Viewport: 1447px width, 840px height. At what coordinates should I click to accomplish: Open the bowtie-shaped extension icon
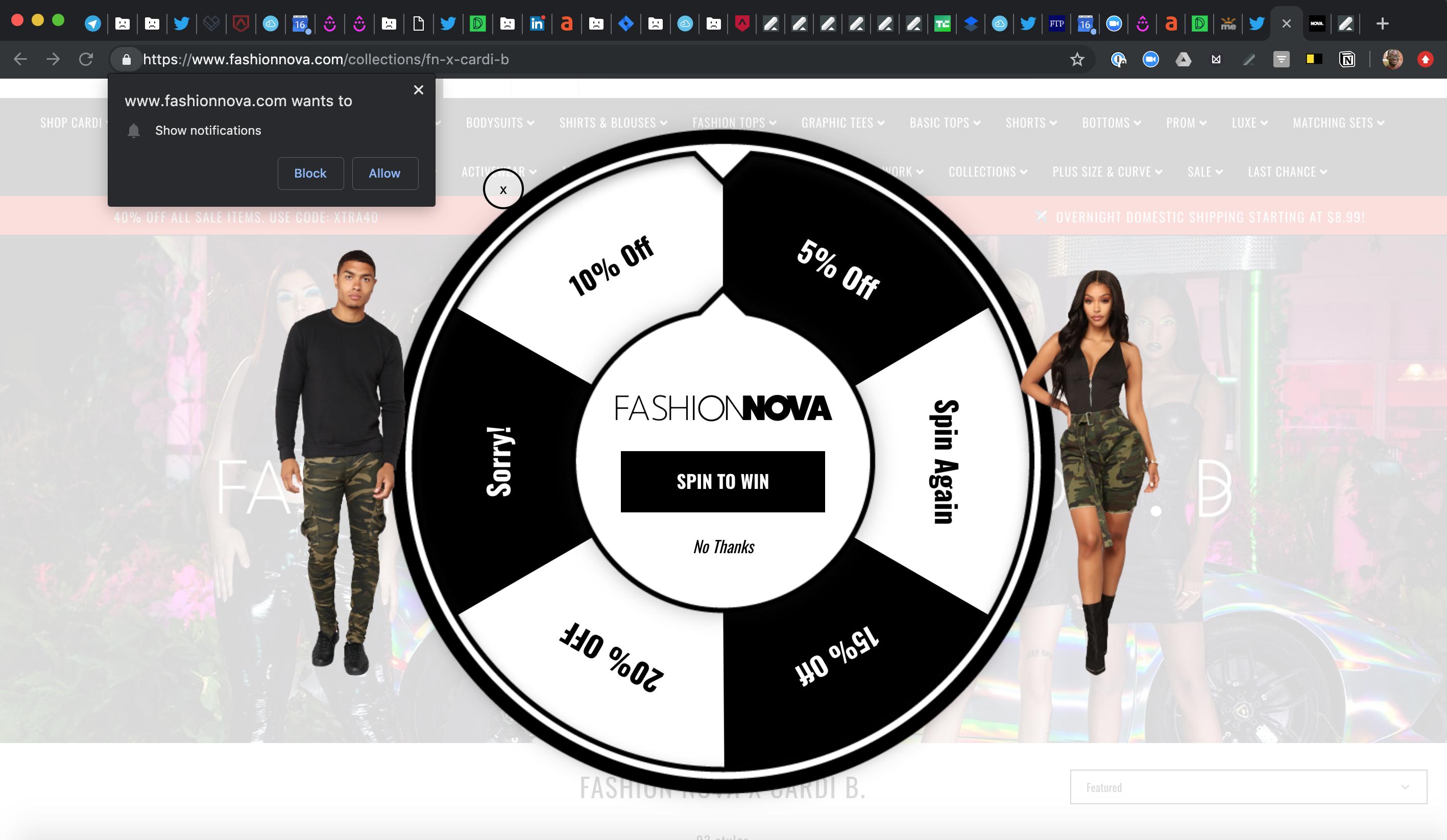(1216, 59)
